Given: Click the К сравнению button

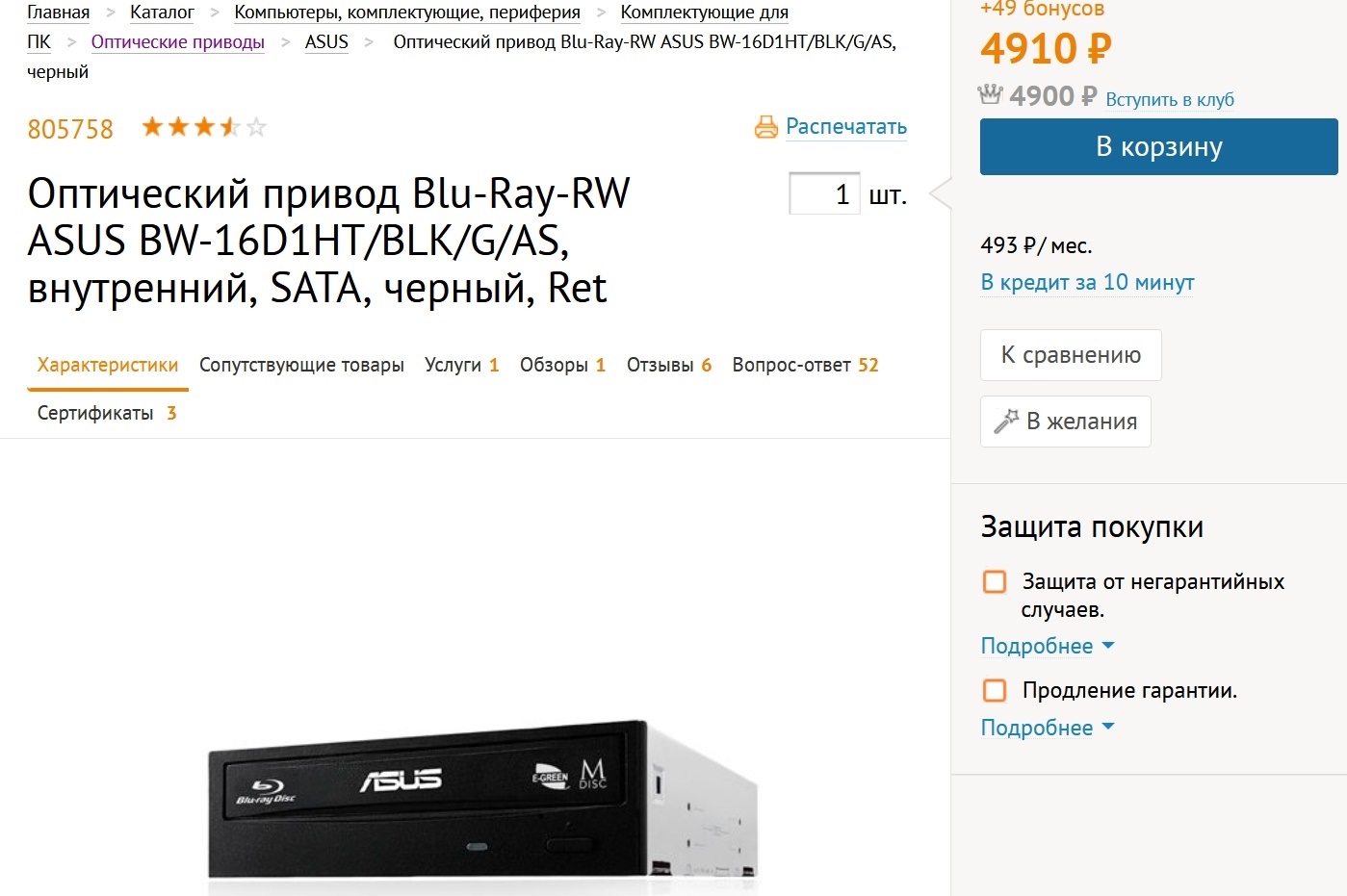Looking at the screenshot, I should (x=1071, y=355).
